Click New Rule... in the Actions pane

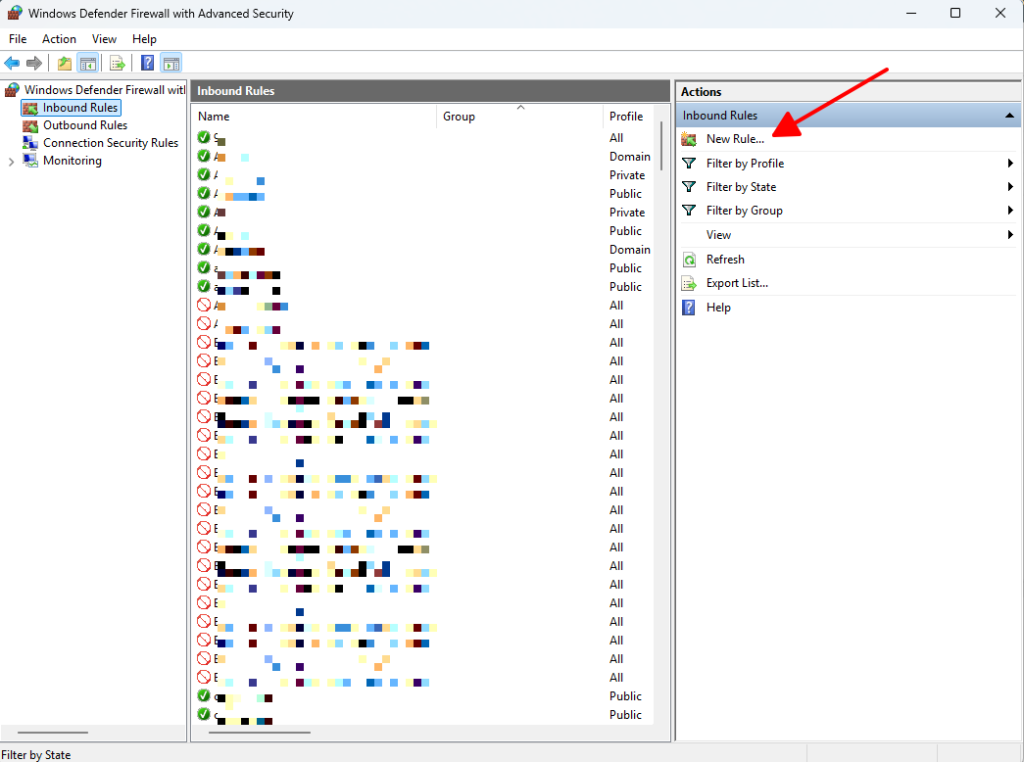[x=735, y=139]
